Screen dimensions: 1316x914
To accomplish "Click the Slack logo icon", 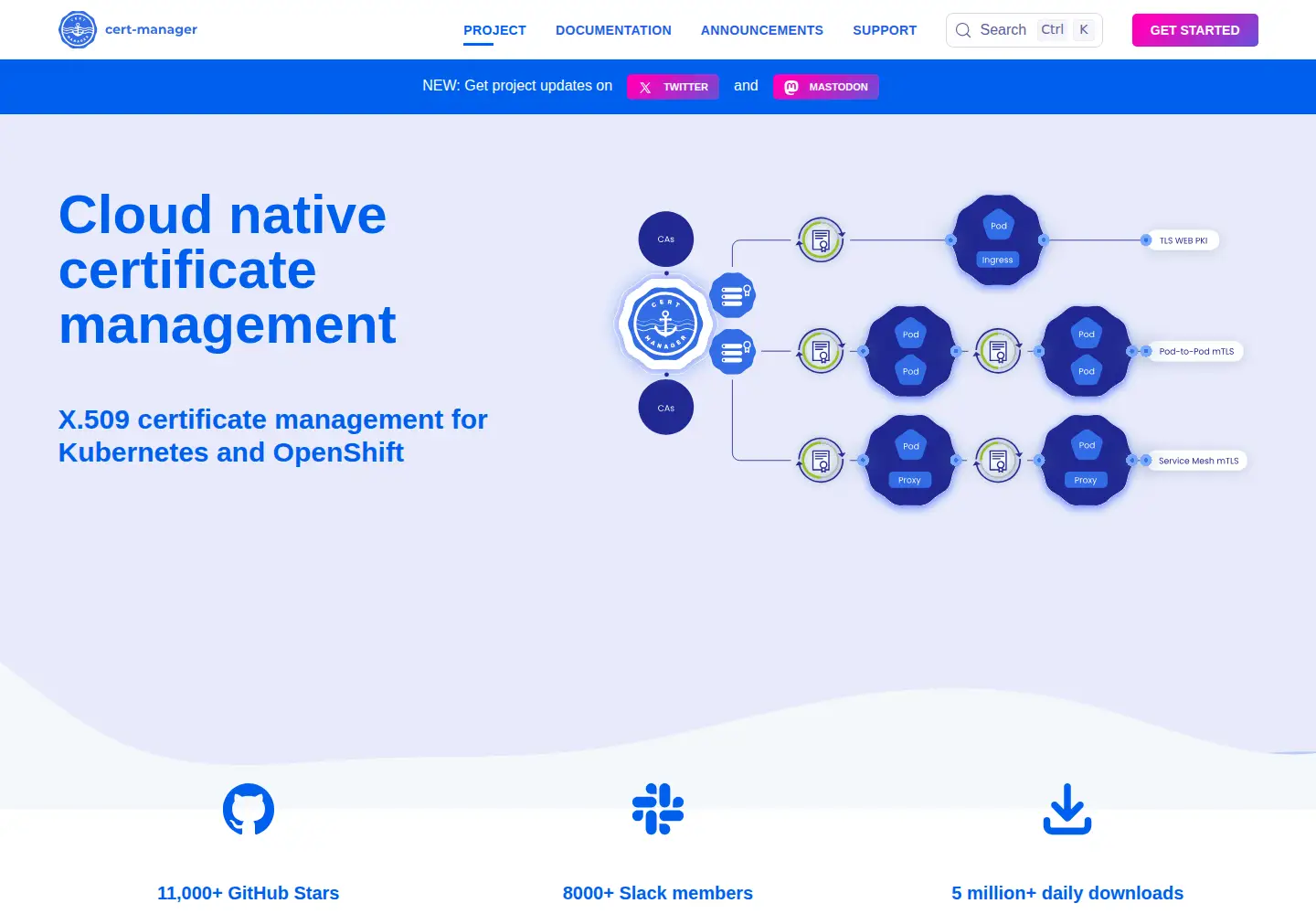I will point(658,809).
